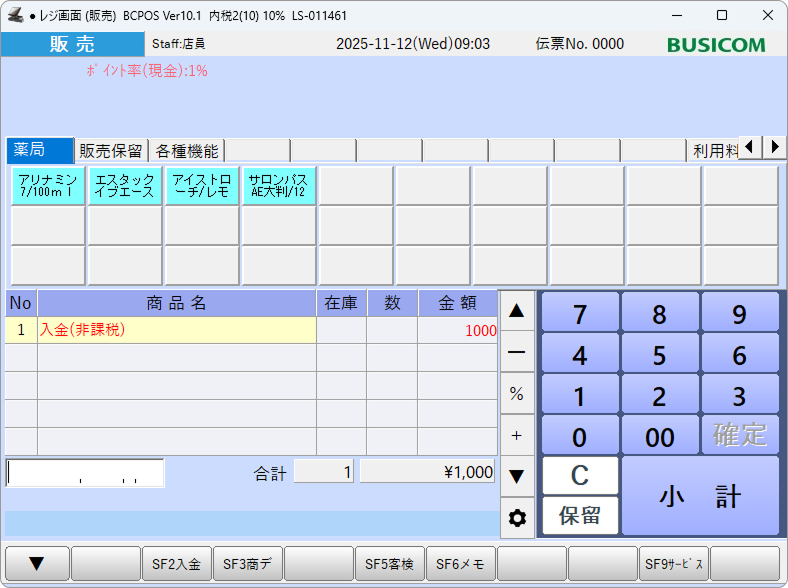788x588 pixels.
Task: Select 入金(非課税) row in item list
Action: [x=176, y=330]
